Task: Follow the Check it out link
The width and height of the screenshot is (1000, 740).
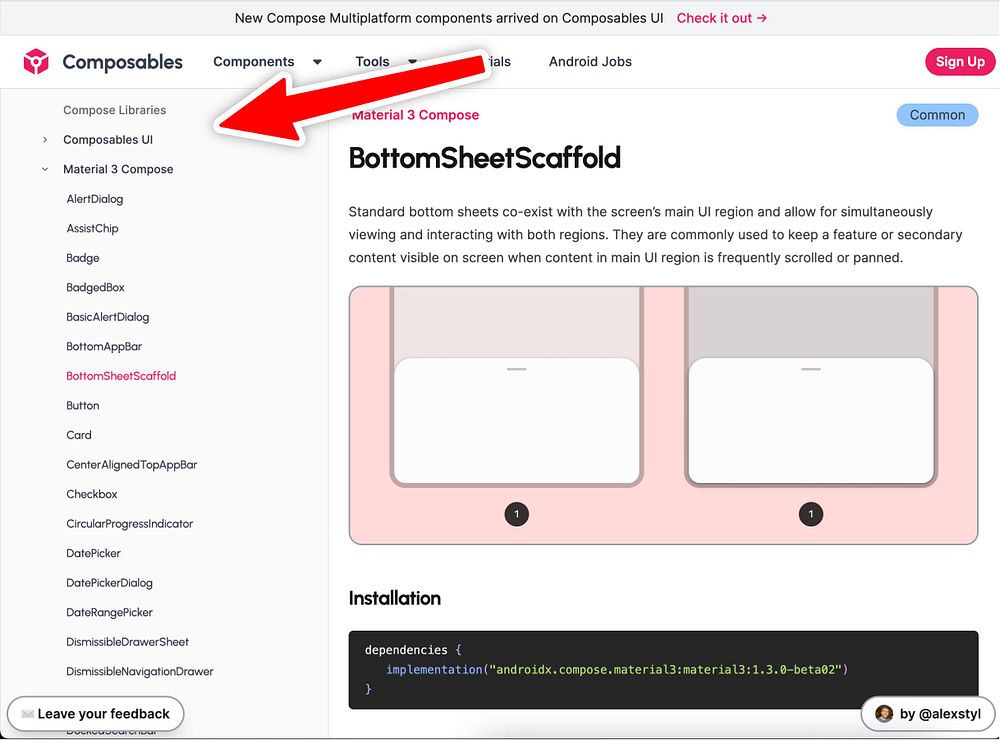Action: point(721,18)
